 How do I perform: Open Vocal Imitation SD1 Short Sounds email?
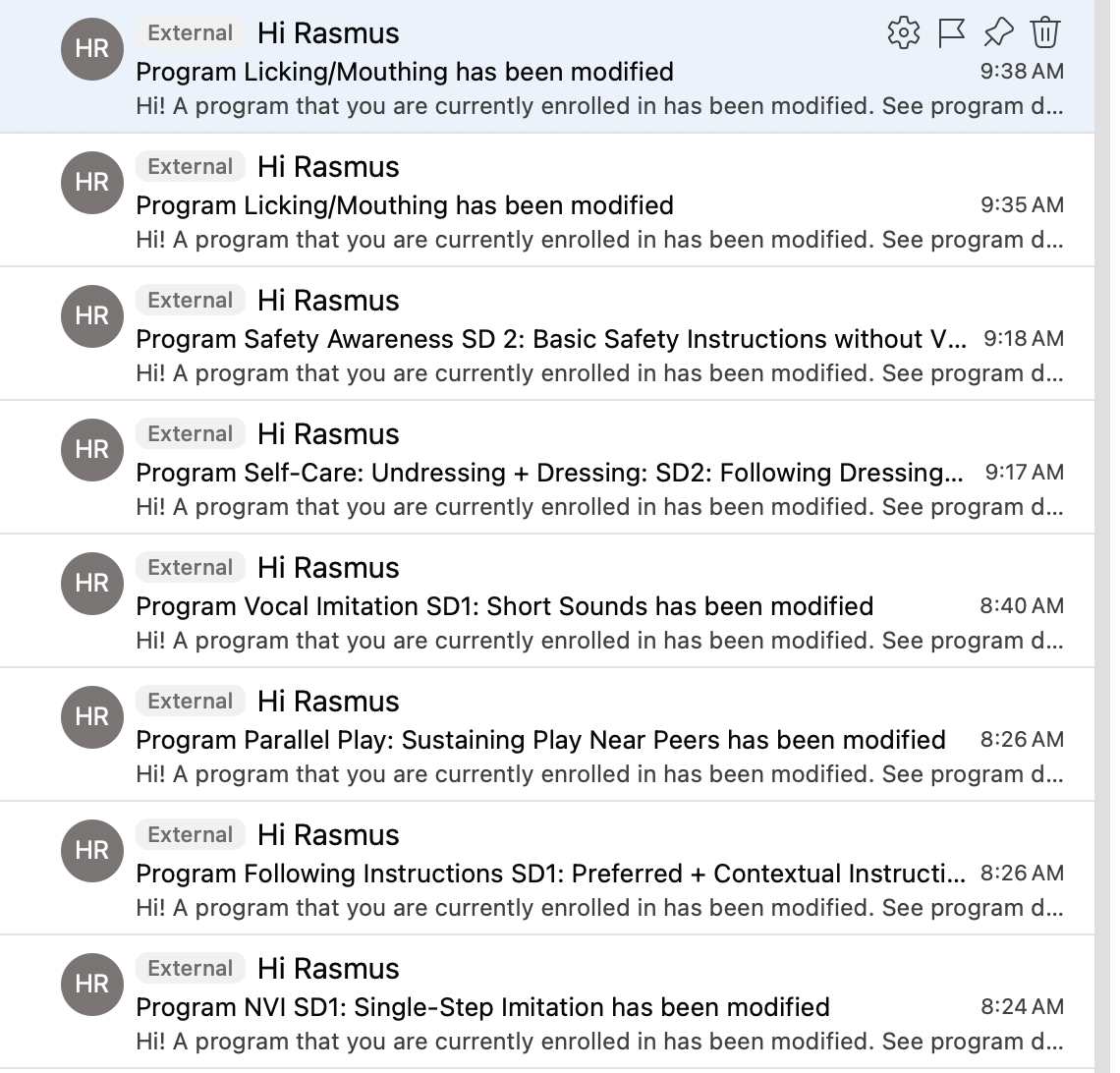click(547, 600)
